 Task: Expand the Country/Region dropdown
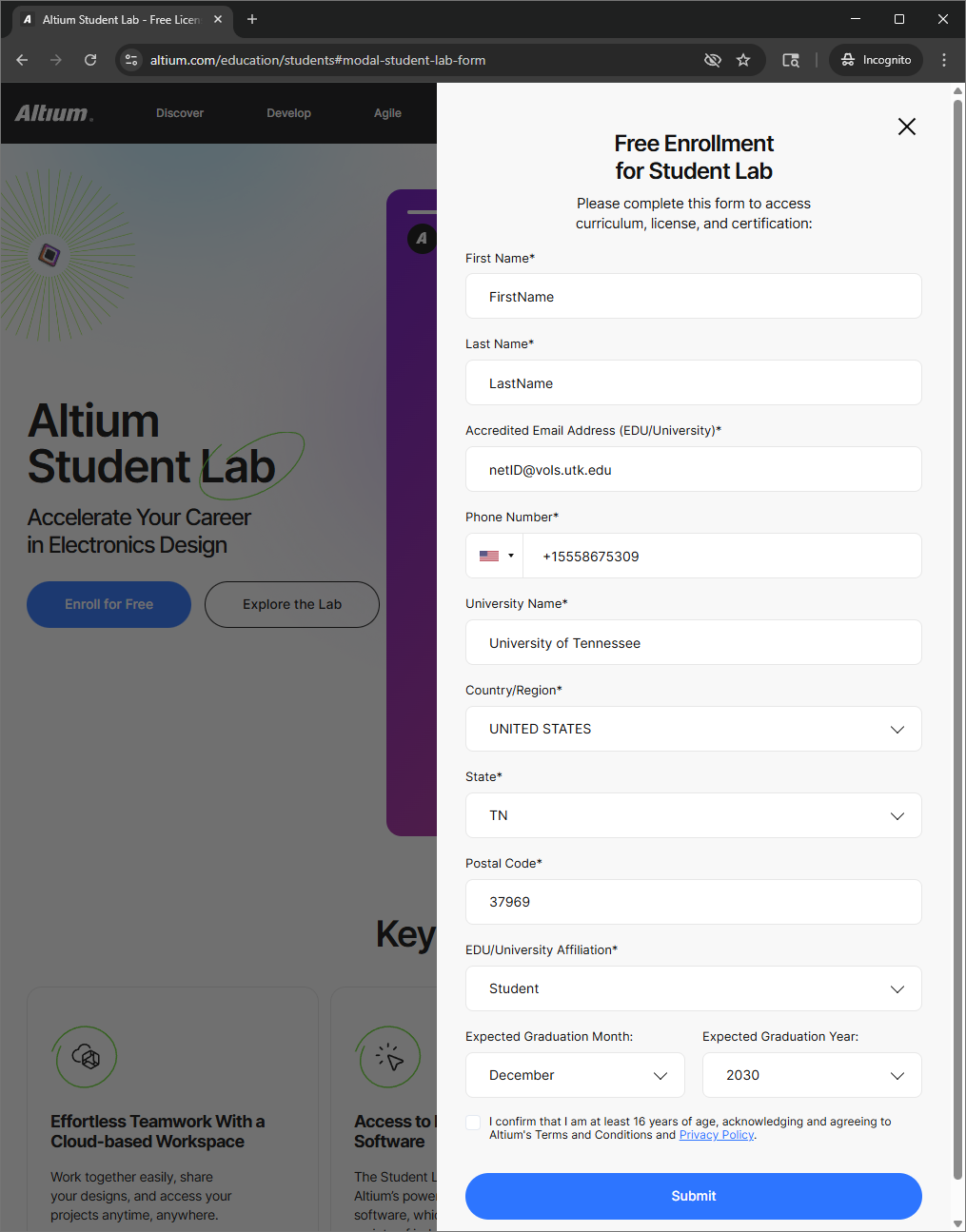(693, 729)
